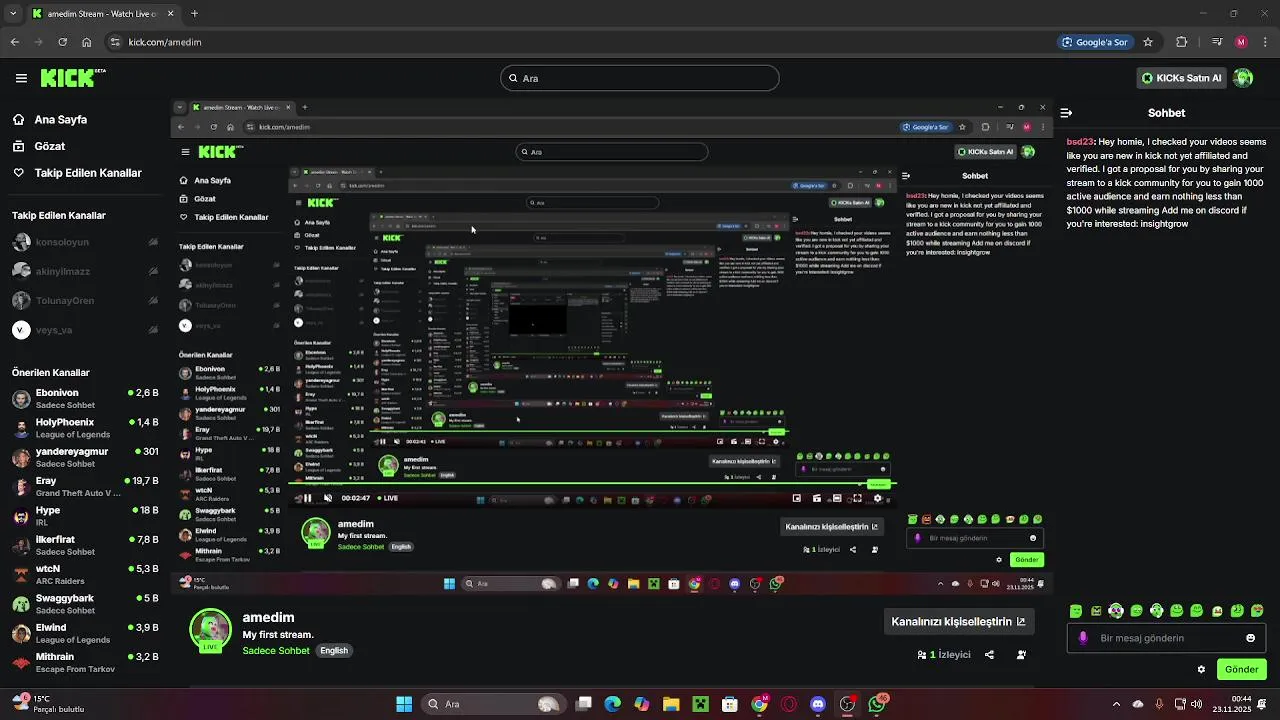Viewport: 1280px width, 720px height.
Task: Open the Kick sidebar hamburger menu
Action: [x=21, y=78]
